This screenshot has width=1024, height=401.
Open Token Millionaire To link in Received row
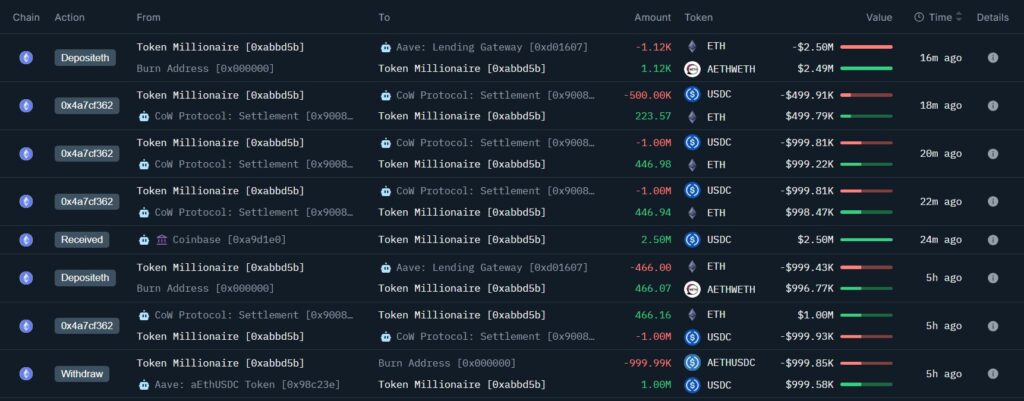click(462, 240)
